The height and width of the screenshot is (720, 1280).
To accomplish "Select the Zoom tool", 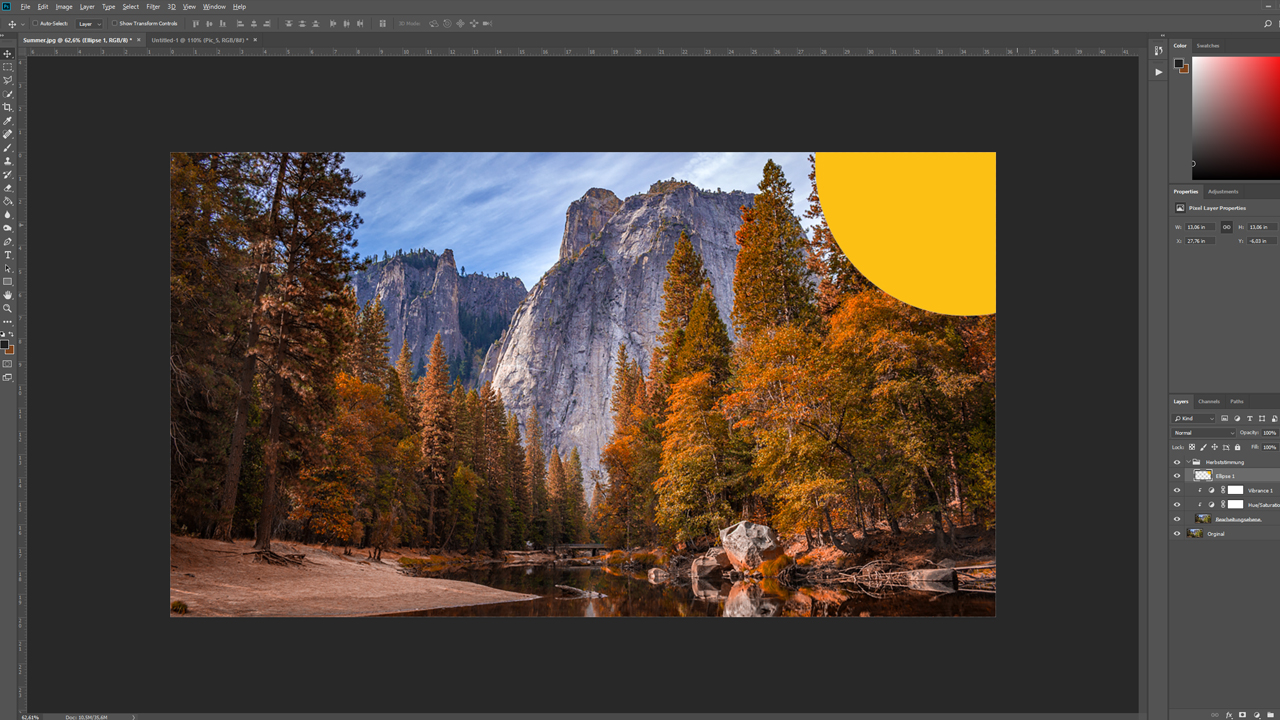I will (8, 308).
